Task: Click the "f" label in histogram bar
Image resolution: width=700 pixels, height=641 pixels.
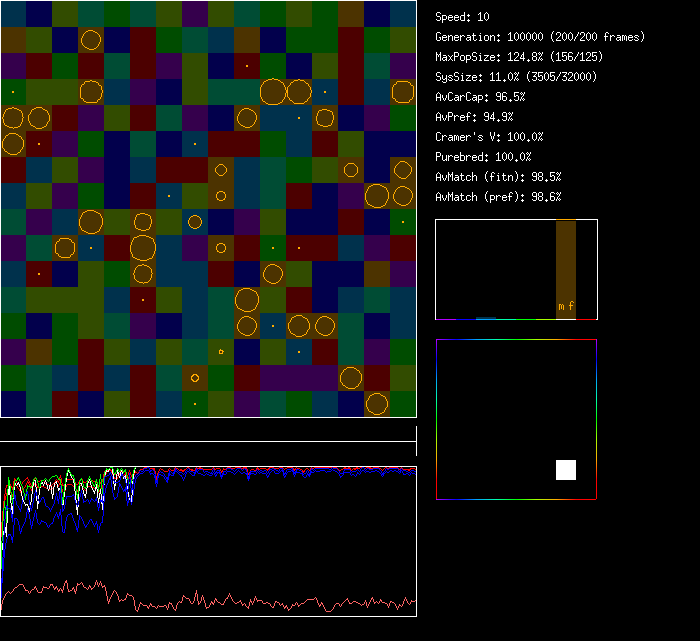Action: click(571, 306)
